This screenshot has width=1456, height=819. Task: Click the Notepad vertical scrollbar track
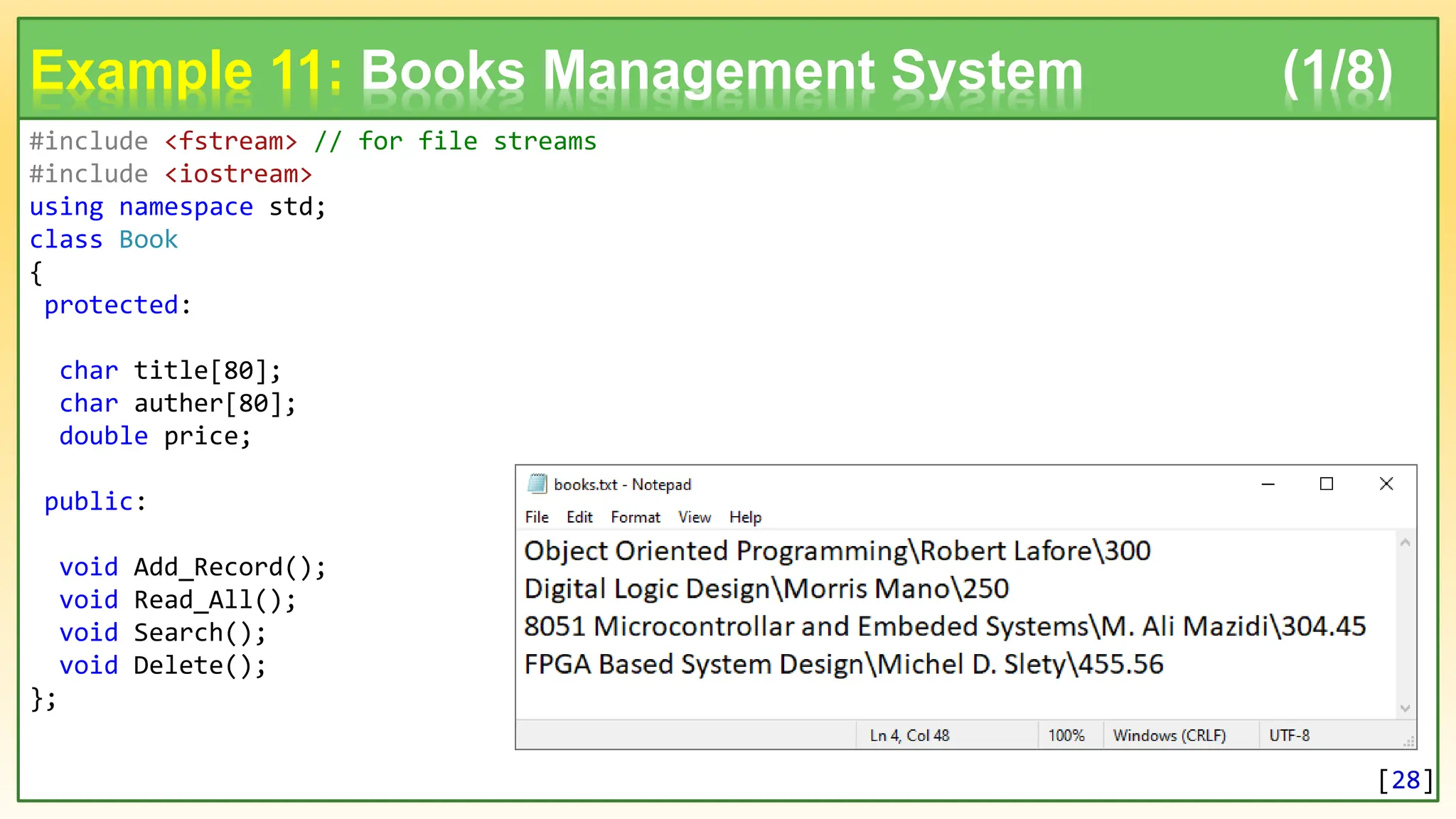(1405, 626)
